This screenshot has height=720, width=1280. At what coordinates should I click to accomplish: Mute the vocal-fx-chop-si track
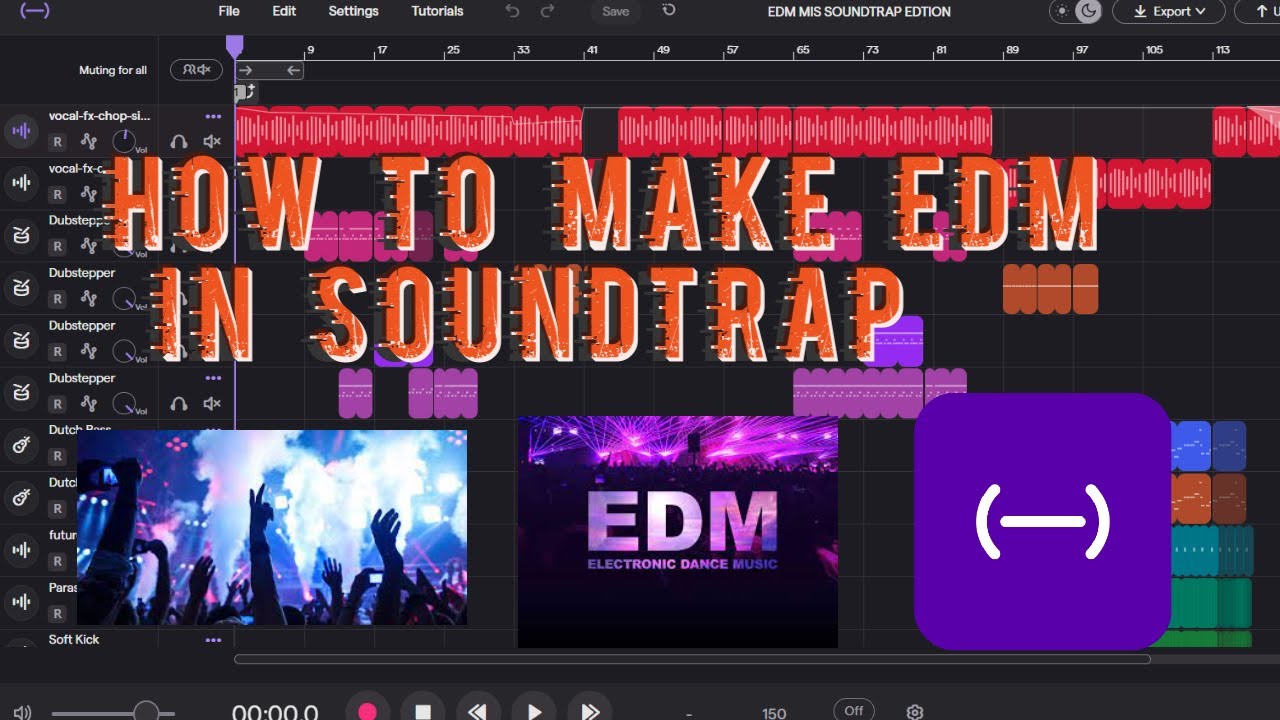212,142
